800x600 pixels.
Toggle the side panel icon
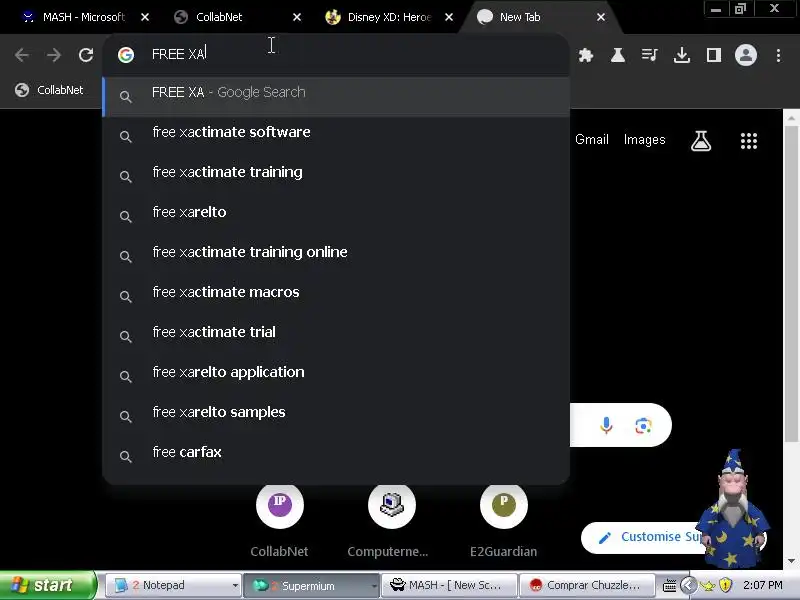tap(714, 55)
